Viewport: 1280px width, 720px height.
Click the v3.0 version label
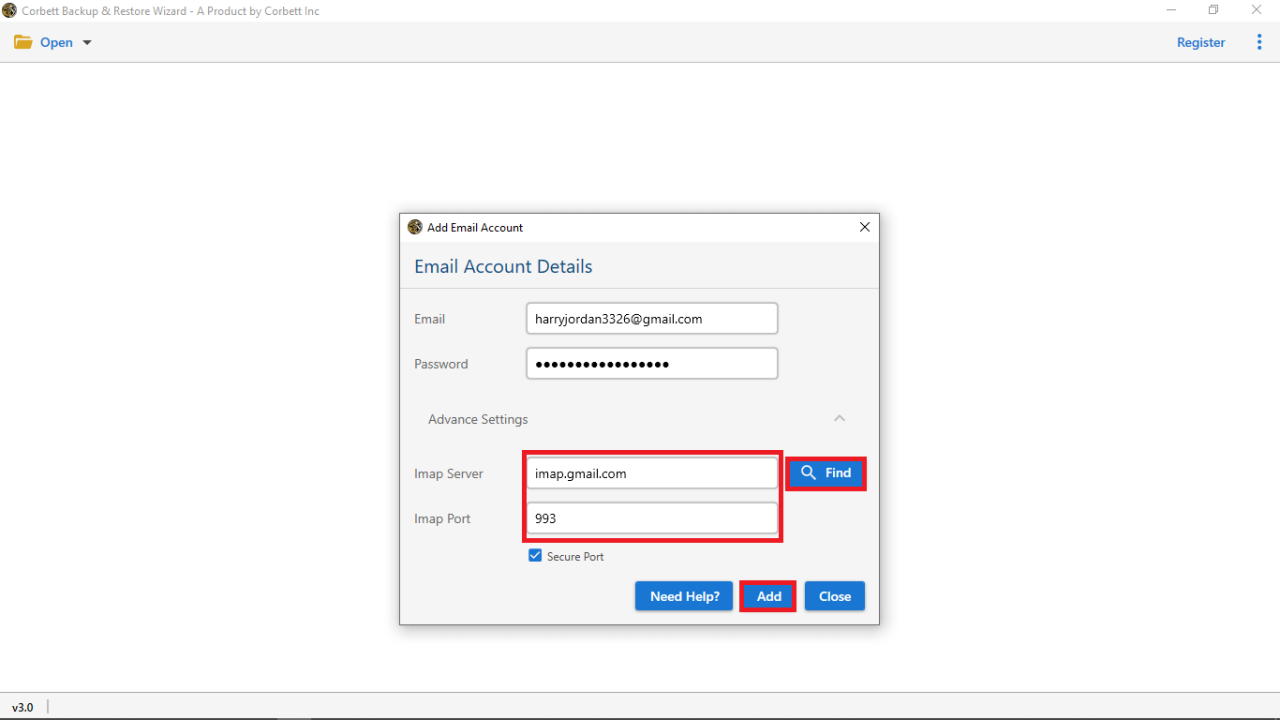tap(22, 707)
